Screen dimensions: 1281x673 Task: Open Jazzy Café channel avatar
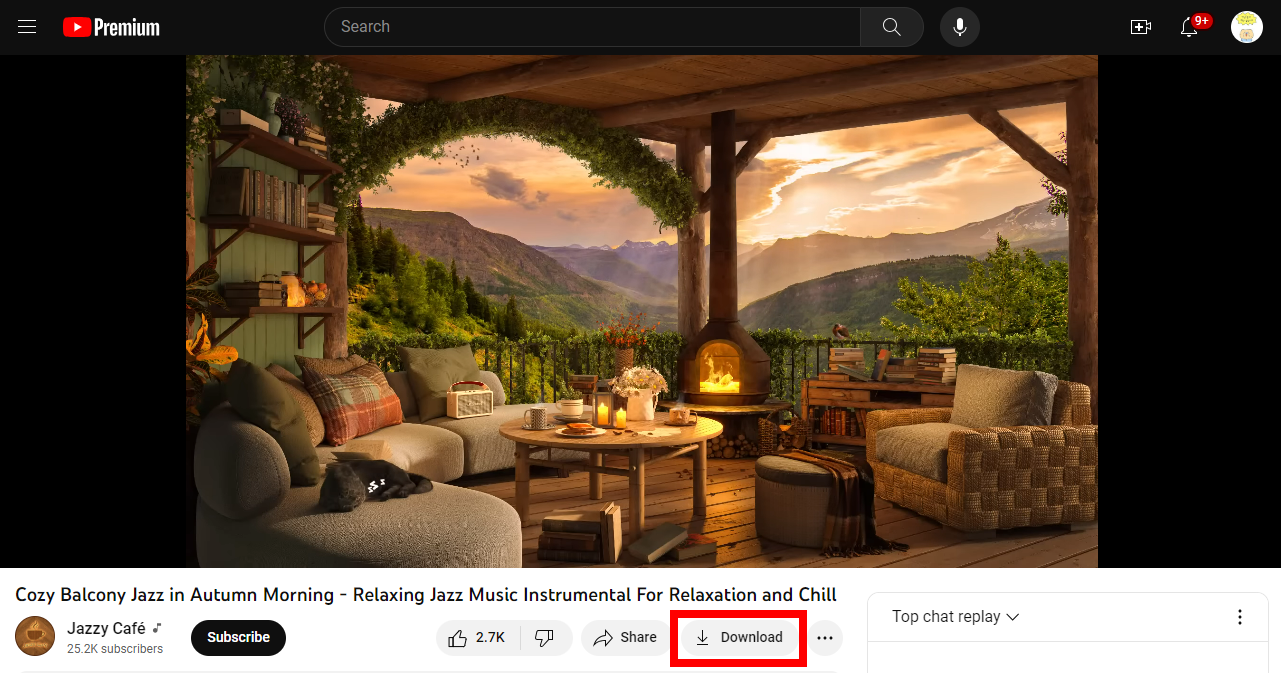[35, 637]
